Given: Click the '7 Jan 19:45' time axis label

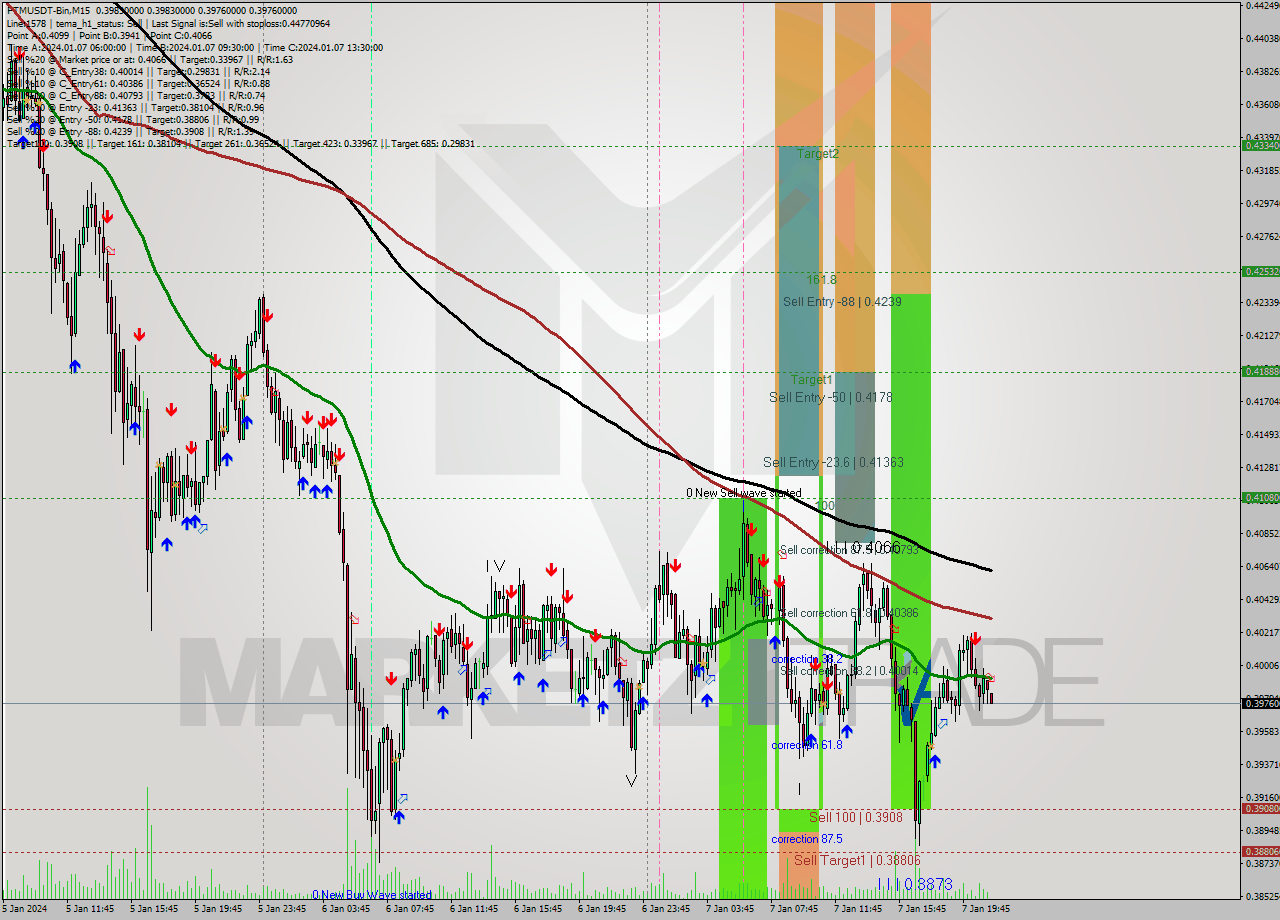Looking at the screenshot, I should tap(987, 909).
